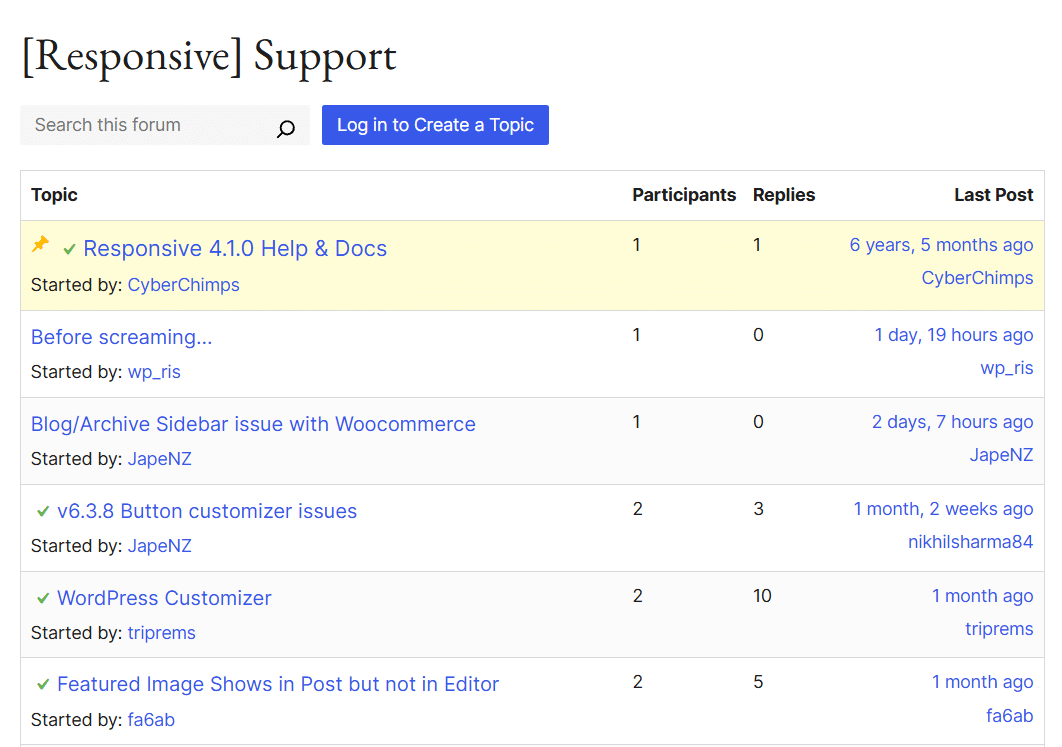Open the WordPress Customizer topic
This screenshot has width=1062, height=747.
[165, 598]
